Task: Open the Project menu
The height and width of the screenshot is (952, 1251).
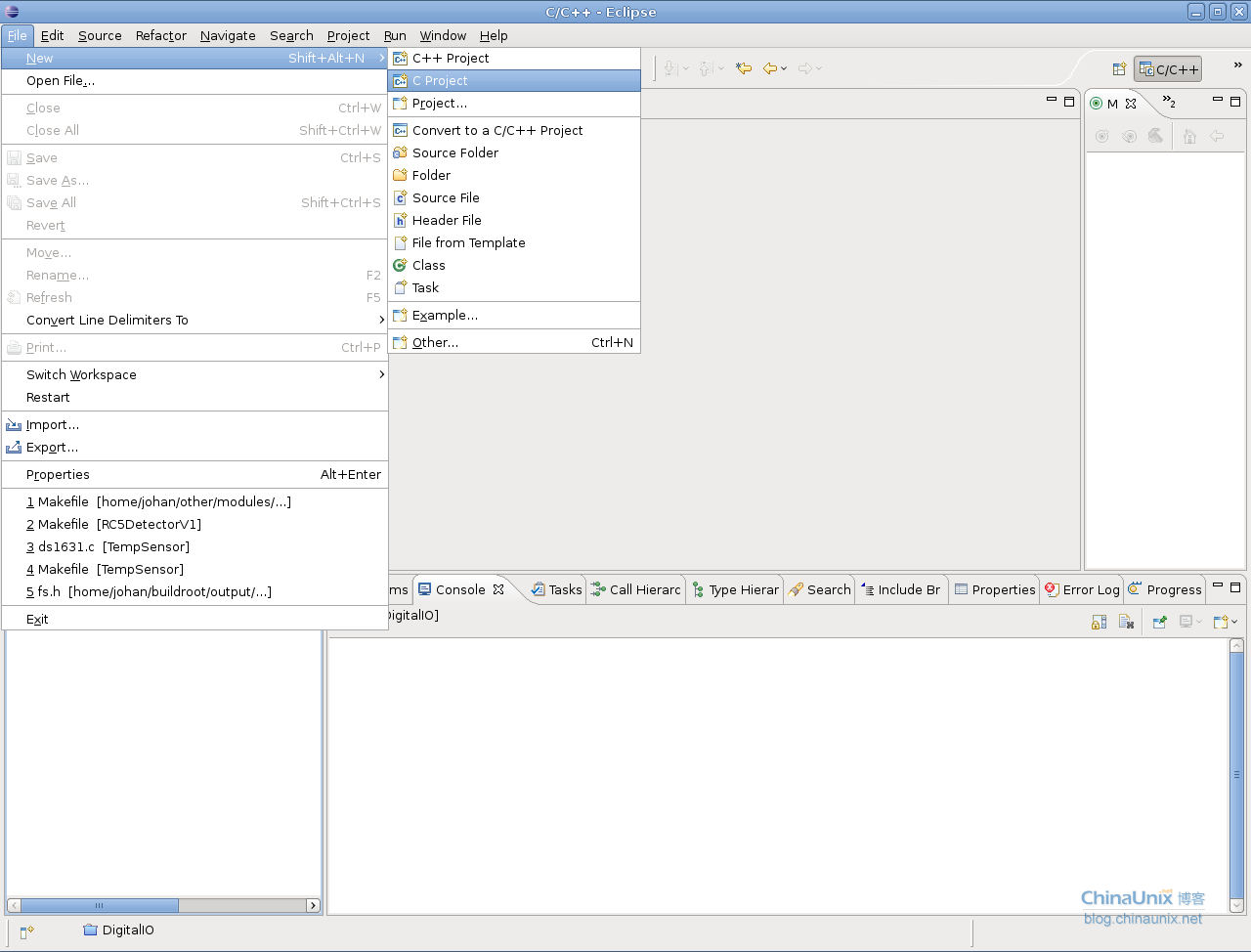Action: (x=348, y=35)
